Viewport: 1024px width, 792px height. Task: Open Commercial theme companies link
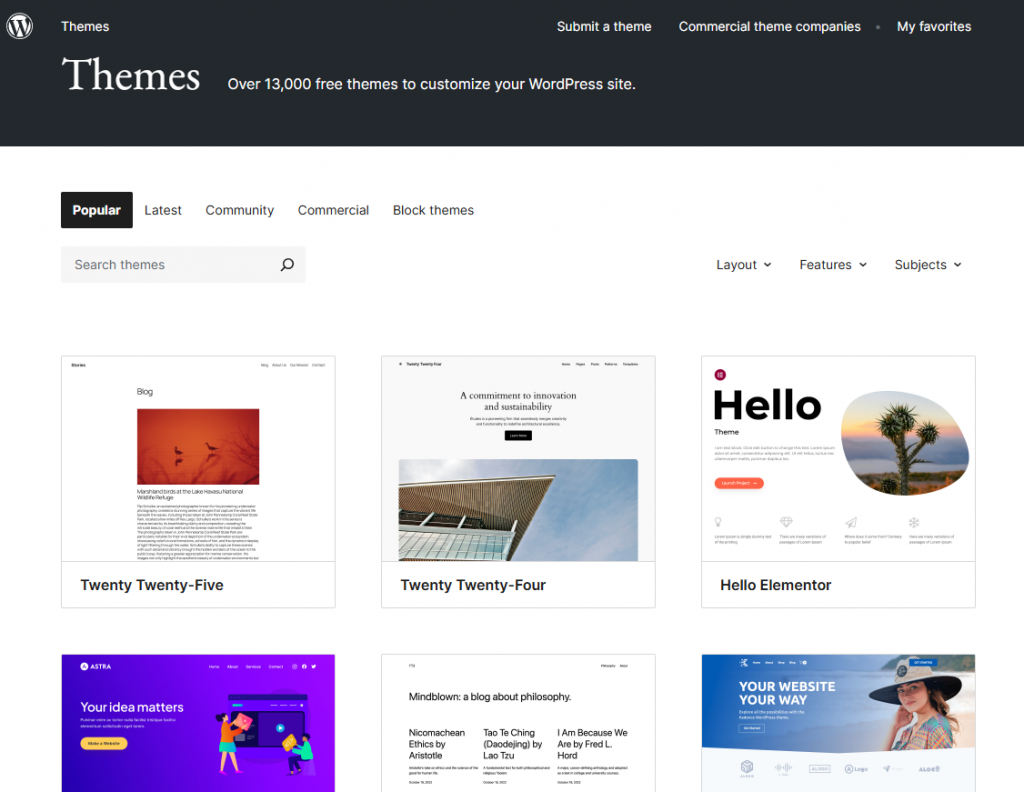(769, 27)
